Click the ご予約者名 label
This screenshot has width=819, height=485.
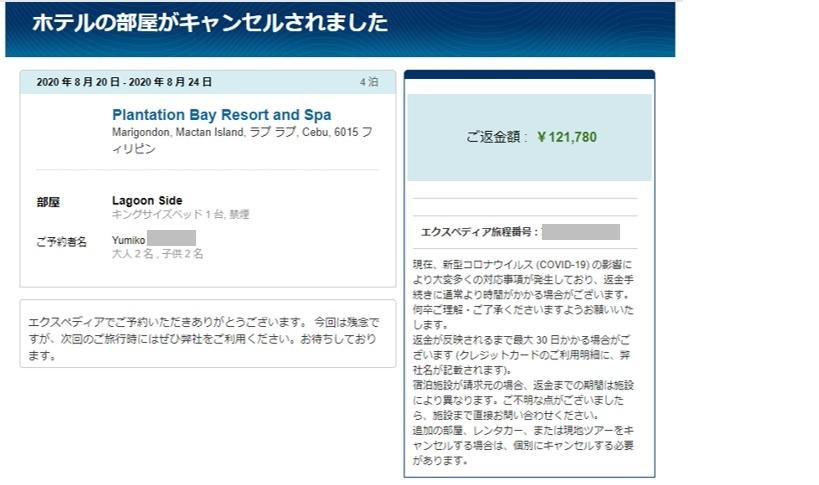(x=62, y=242)
